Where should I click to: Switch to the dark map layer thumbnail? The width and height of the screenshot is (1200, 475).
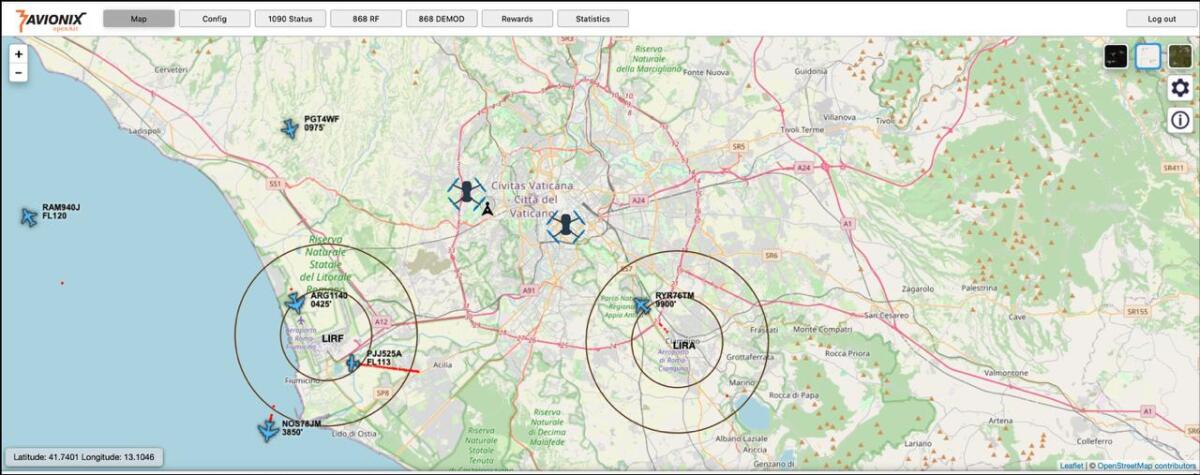click(x=1116, y=57)
